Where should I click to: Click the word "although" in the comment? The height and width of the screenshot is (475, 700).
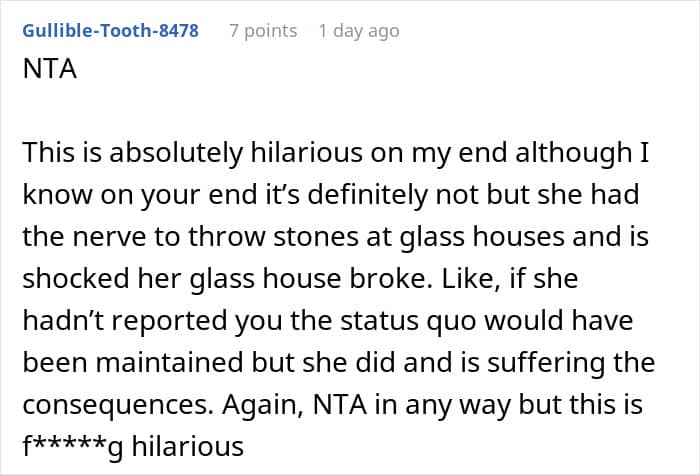click(574, 152)
